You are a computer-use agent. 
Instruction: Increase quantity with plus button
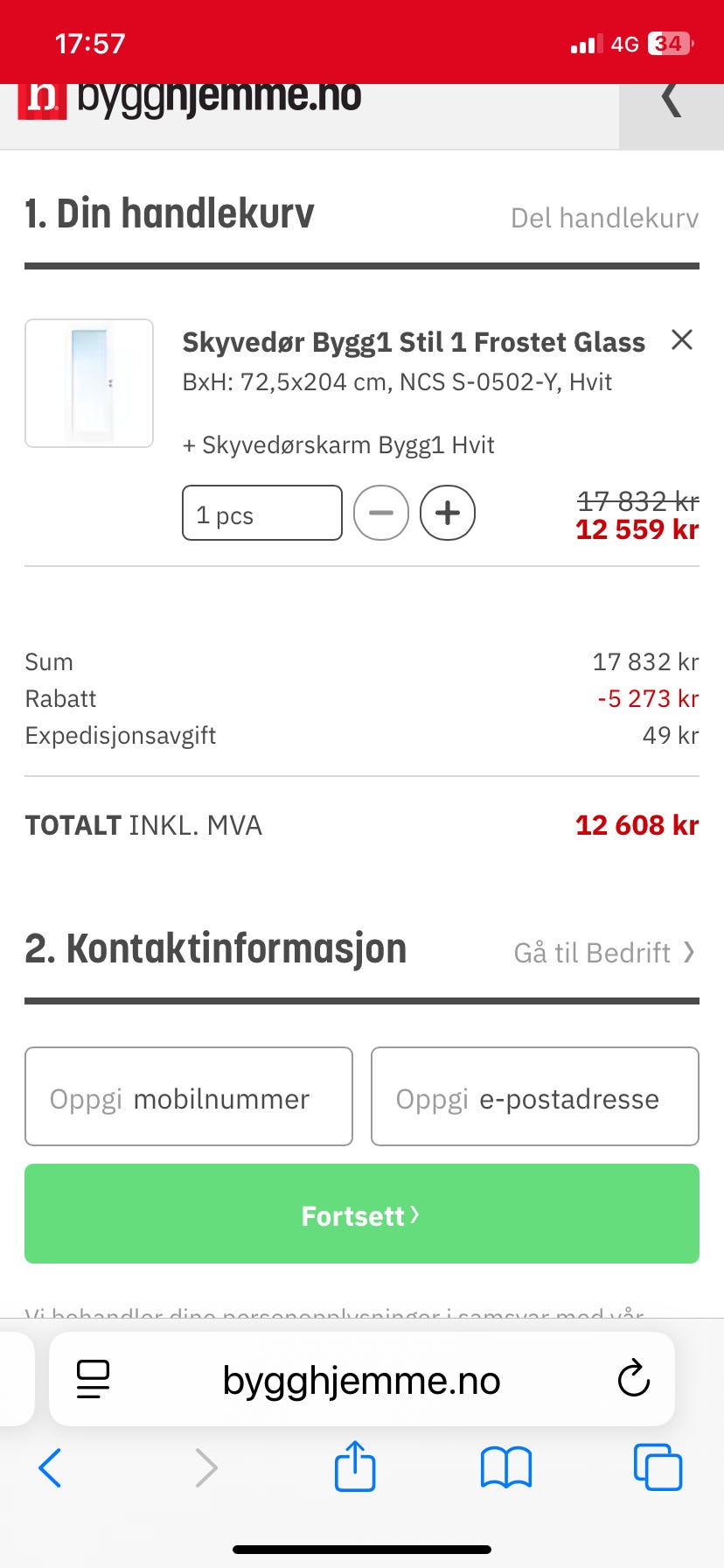pos(448,513)
